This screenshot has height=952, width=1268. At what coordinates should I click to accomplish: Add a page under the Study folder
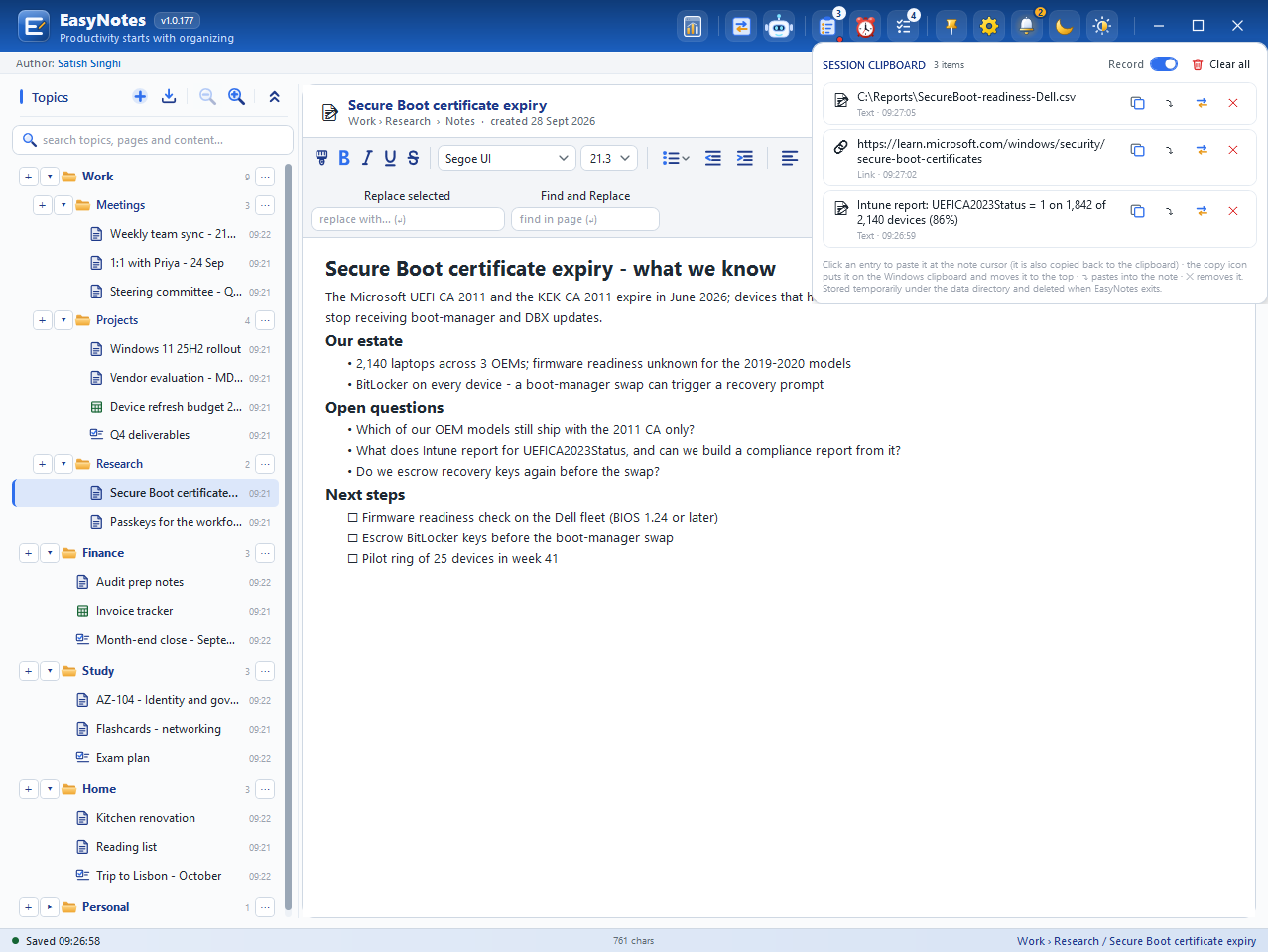pyautogui.click(x=28, y=671)
